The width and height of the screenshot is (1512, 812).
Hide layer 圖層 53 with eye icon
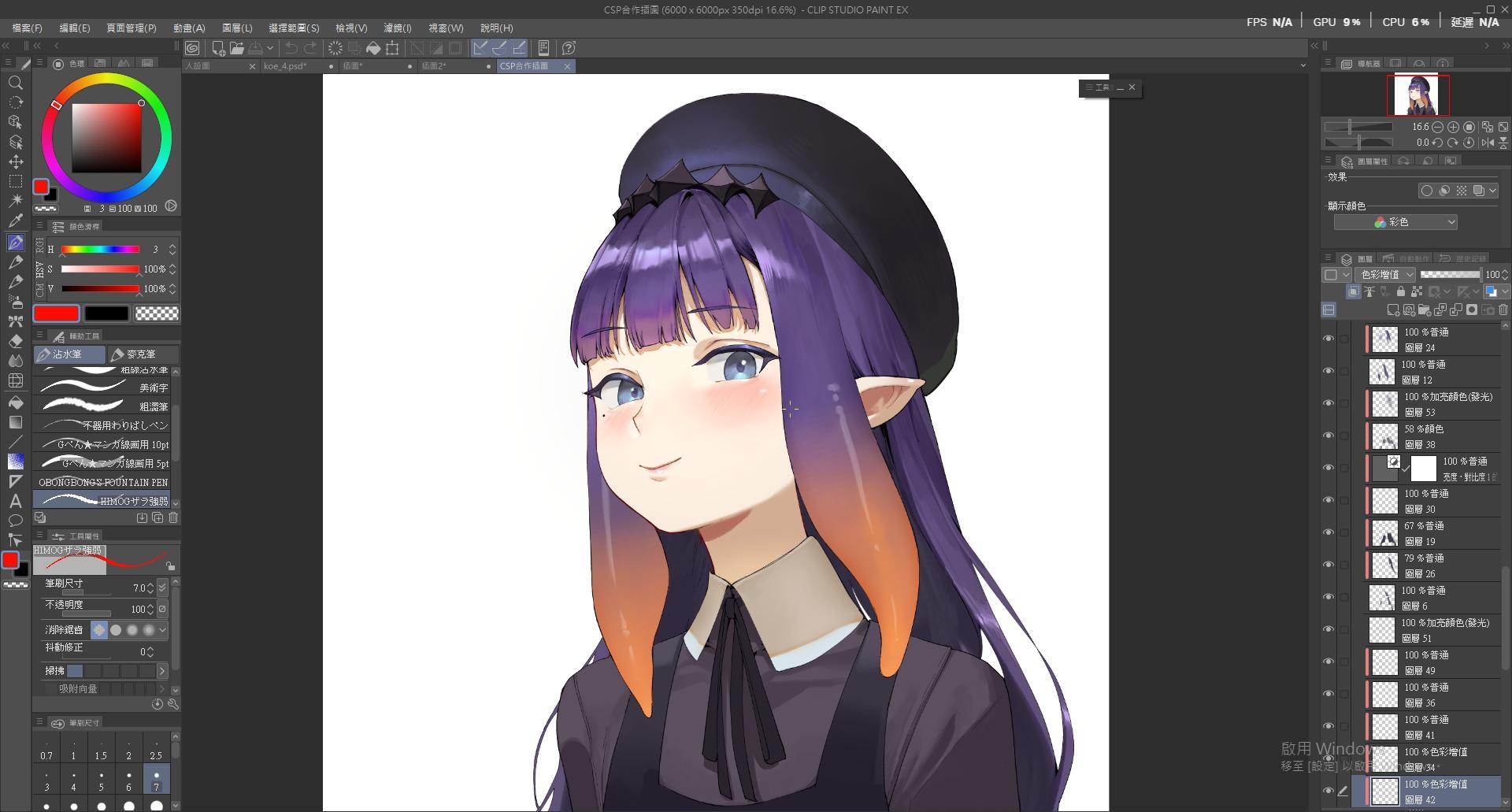pos(1329,403)
